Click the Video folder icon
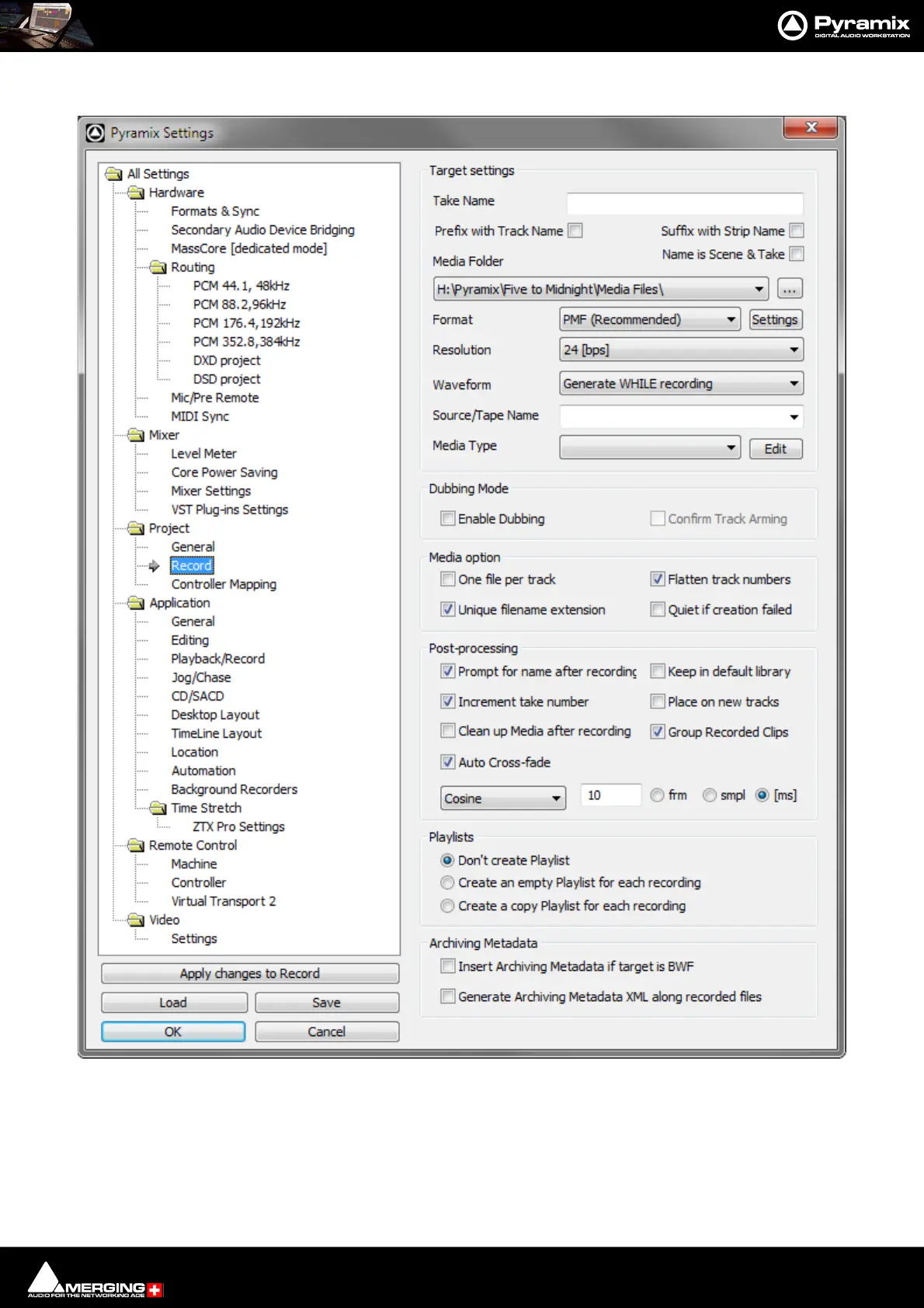The width and height of the screenshot is (924, 1308). pos(137,920)
